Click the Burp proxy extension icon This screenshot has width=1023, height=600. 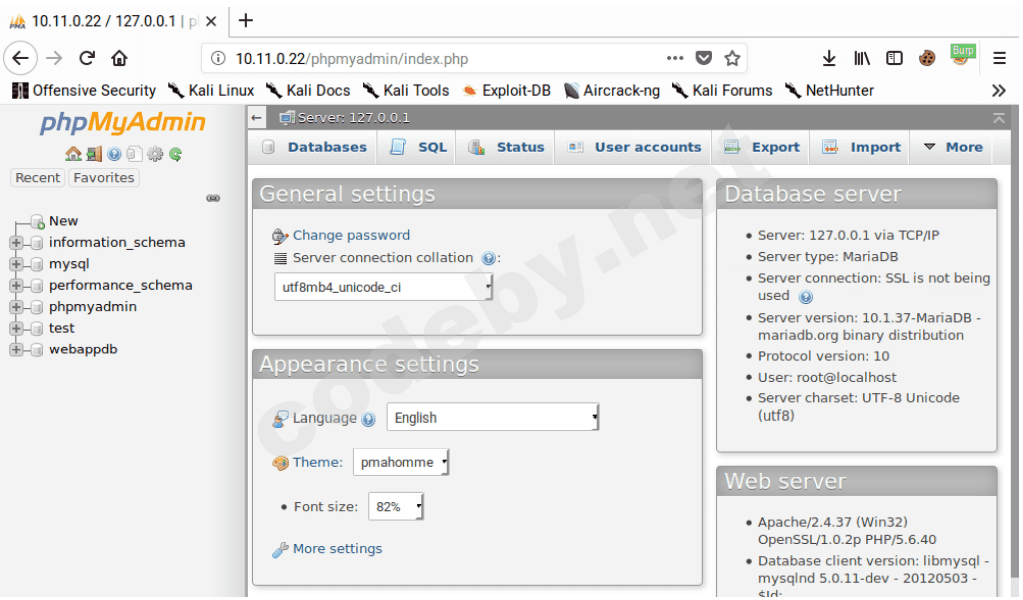[x=962, y=55]
